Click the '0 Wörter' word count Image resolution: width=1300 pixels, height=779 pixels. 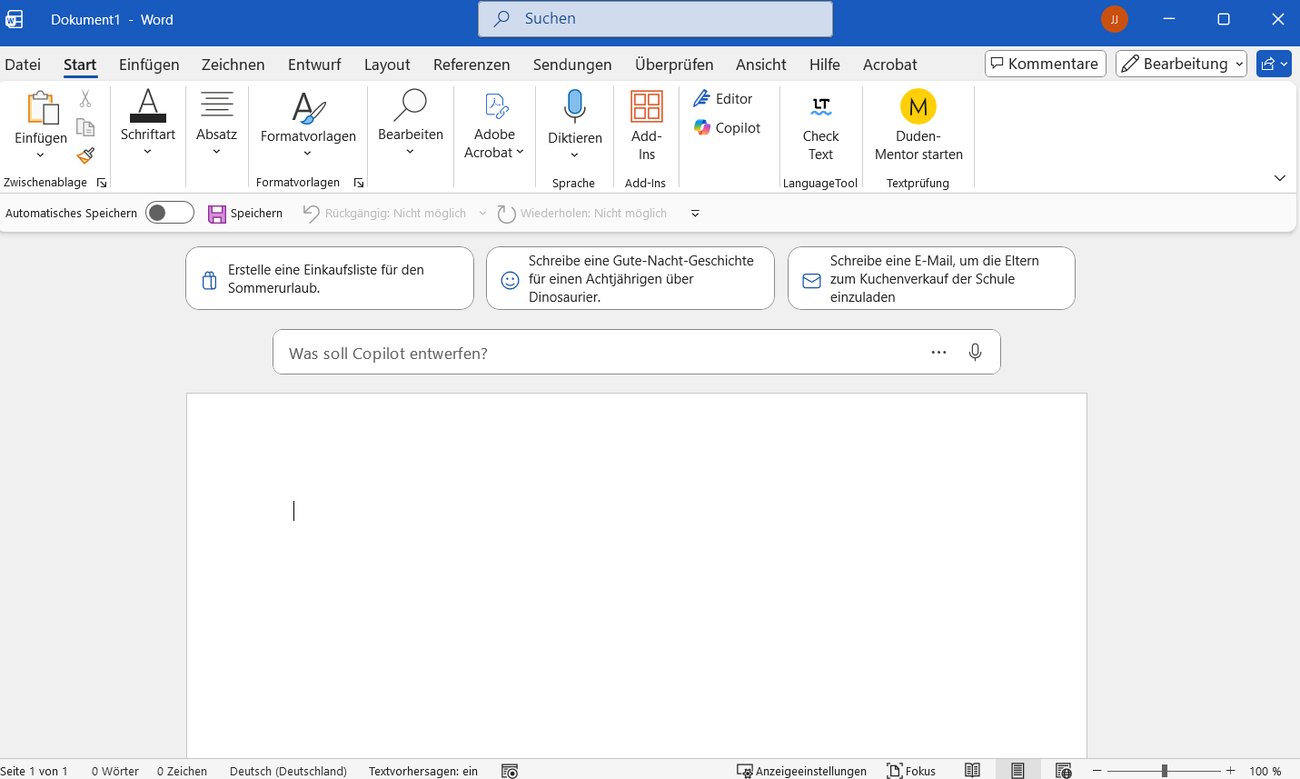115,771
